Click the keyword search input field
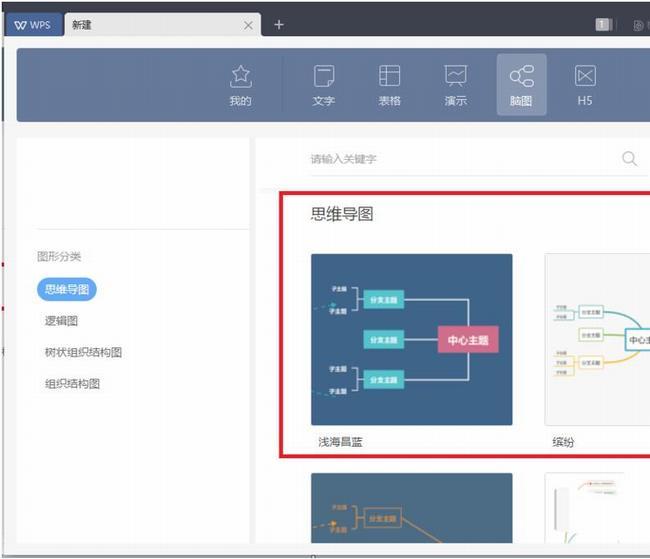 (x=464, y=159)
